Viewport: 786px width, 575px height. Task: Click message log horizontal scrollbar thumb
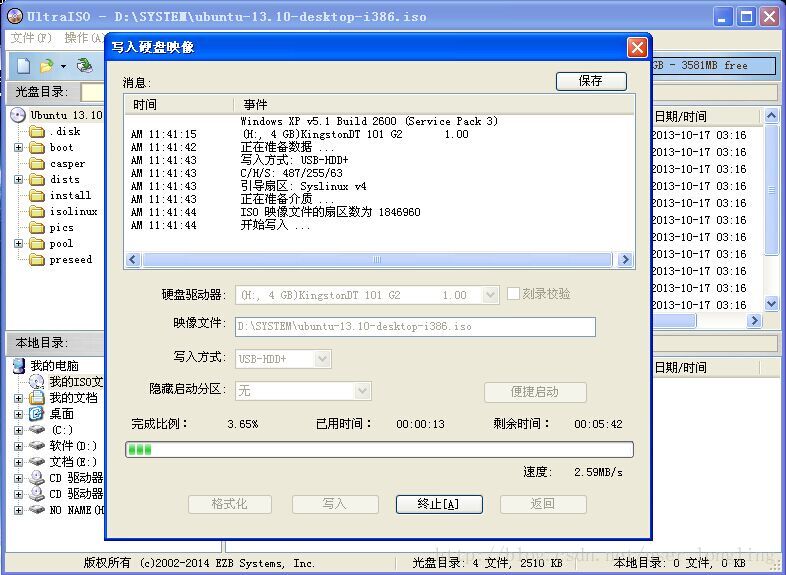[x=377, y=260]
